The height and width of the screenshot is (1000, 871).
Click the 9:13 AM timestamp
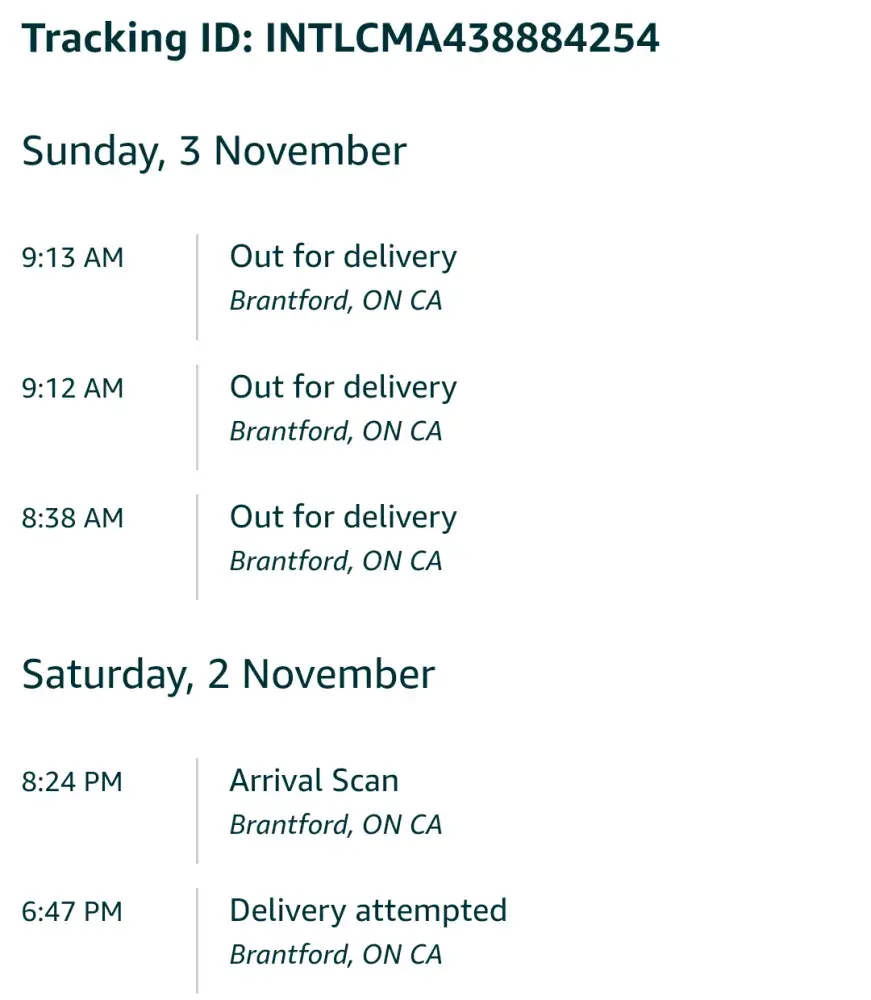73,258
